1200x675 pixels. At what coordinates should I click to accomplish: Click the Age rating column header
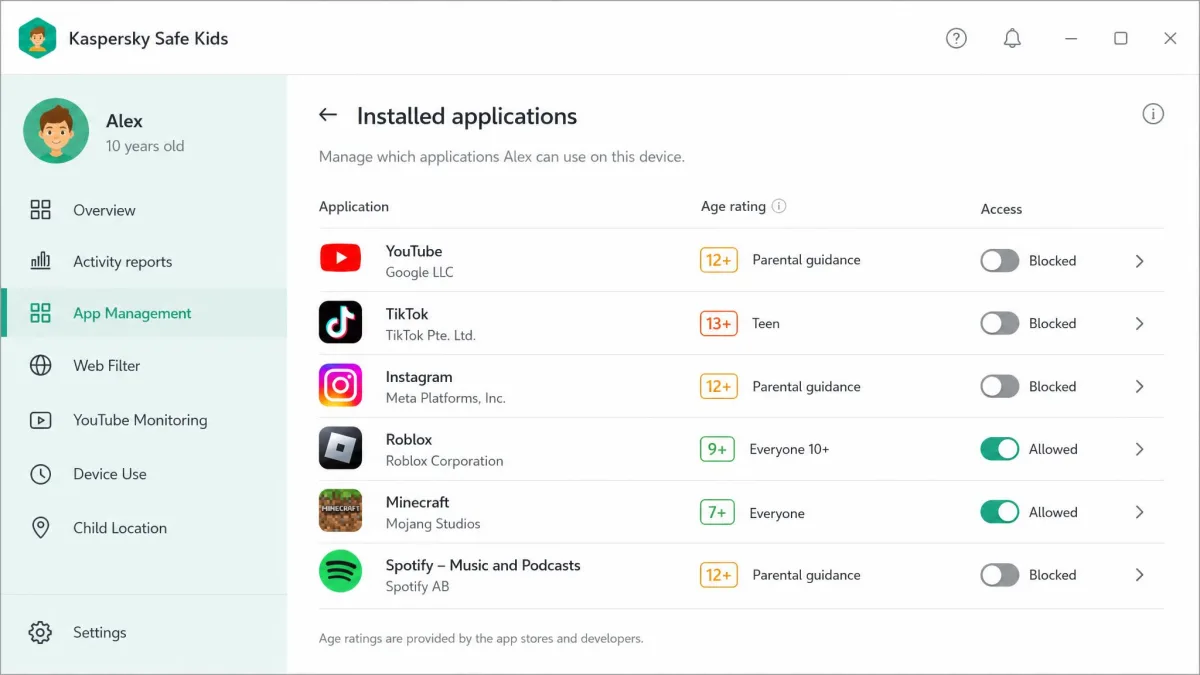click(733, 206)
